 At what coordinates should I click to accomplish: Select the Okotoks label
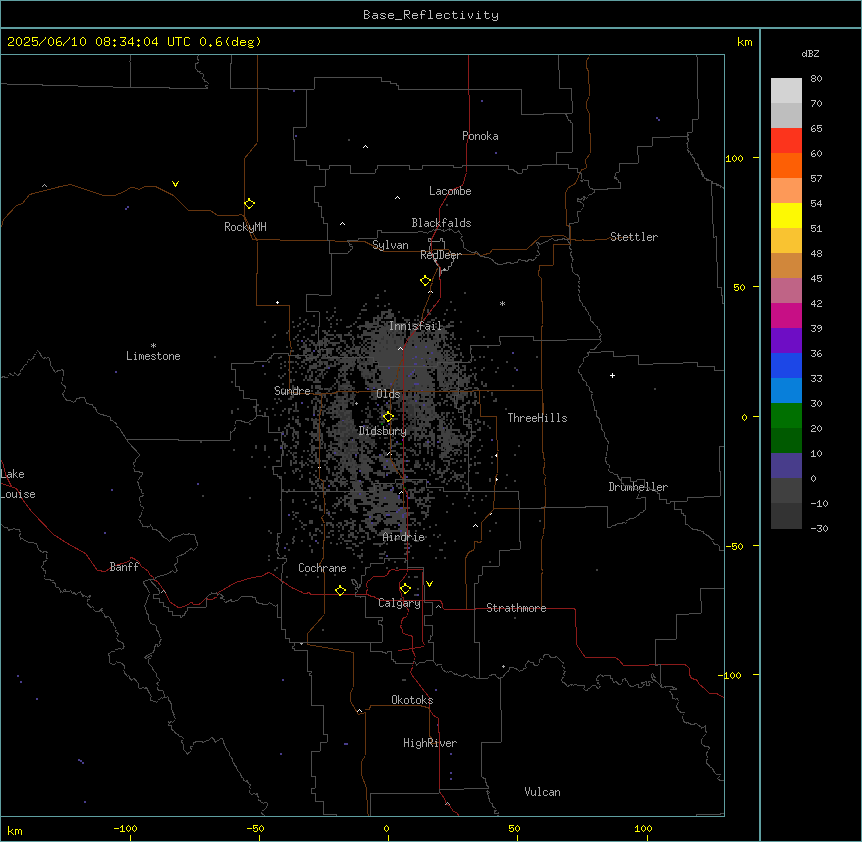[x=412, y=700]
